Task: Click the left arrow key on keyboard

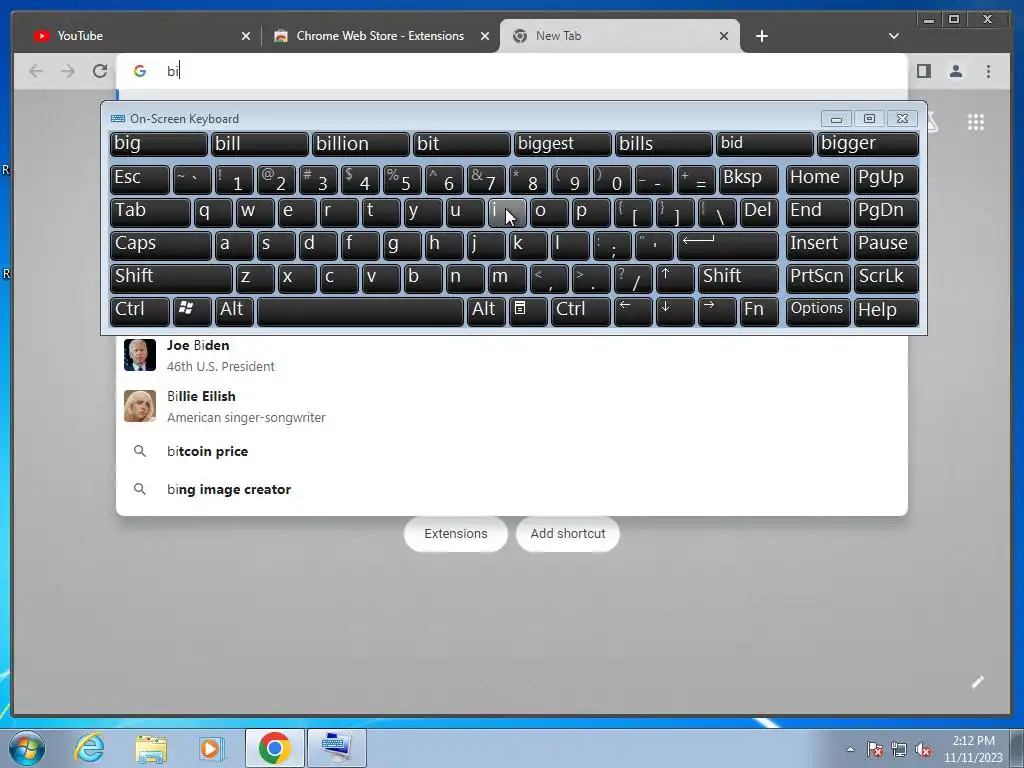Action: pyautogui.click(x=633, y=312)
